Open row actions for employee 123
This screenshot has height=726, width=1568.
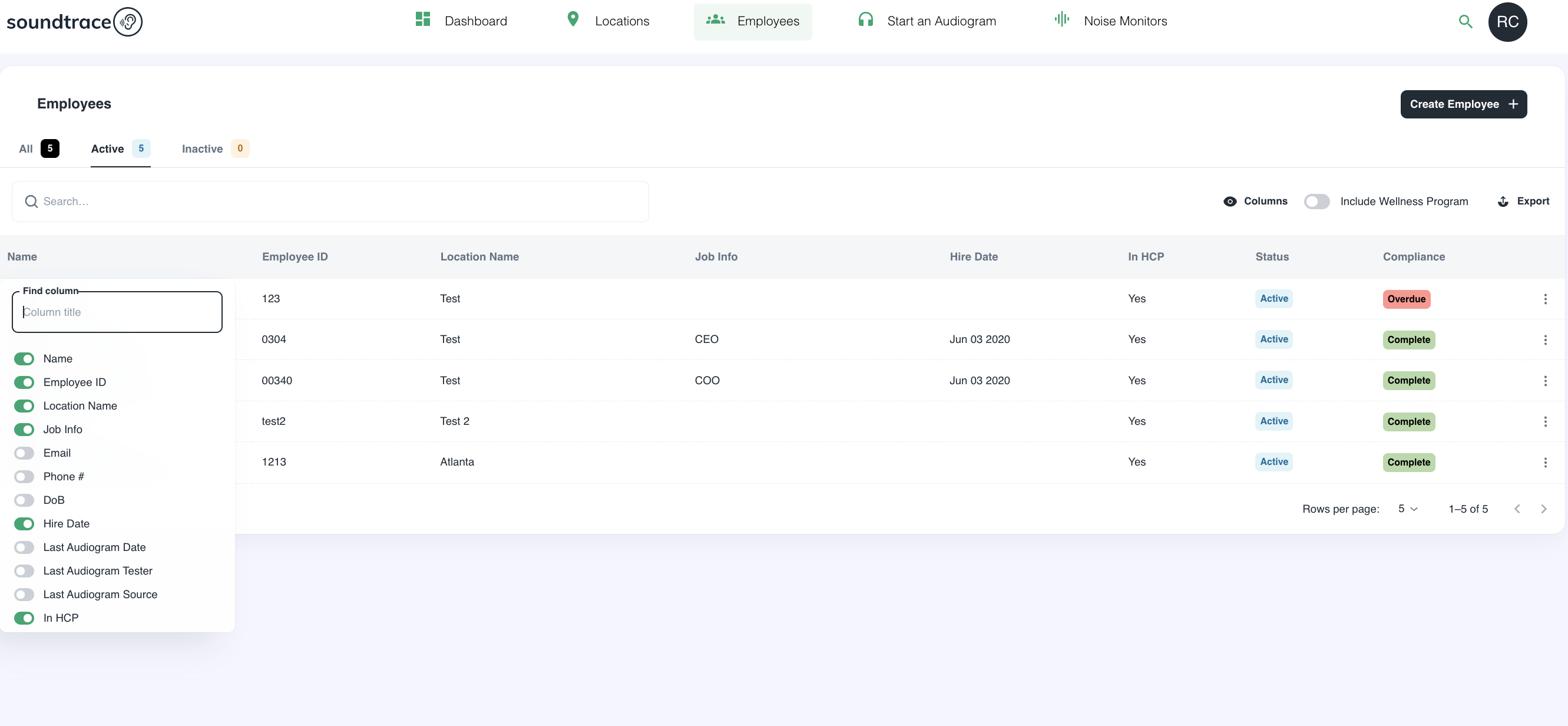[1545, 299]
